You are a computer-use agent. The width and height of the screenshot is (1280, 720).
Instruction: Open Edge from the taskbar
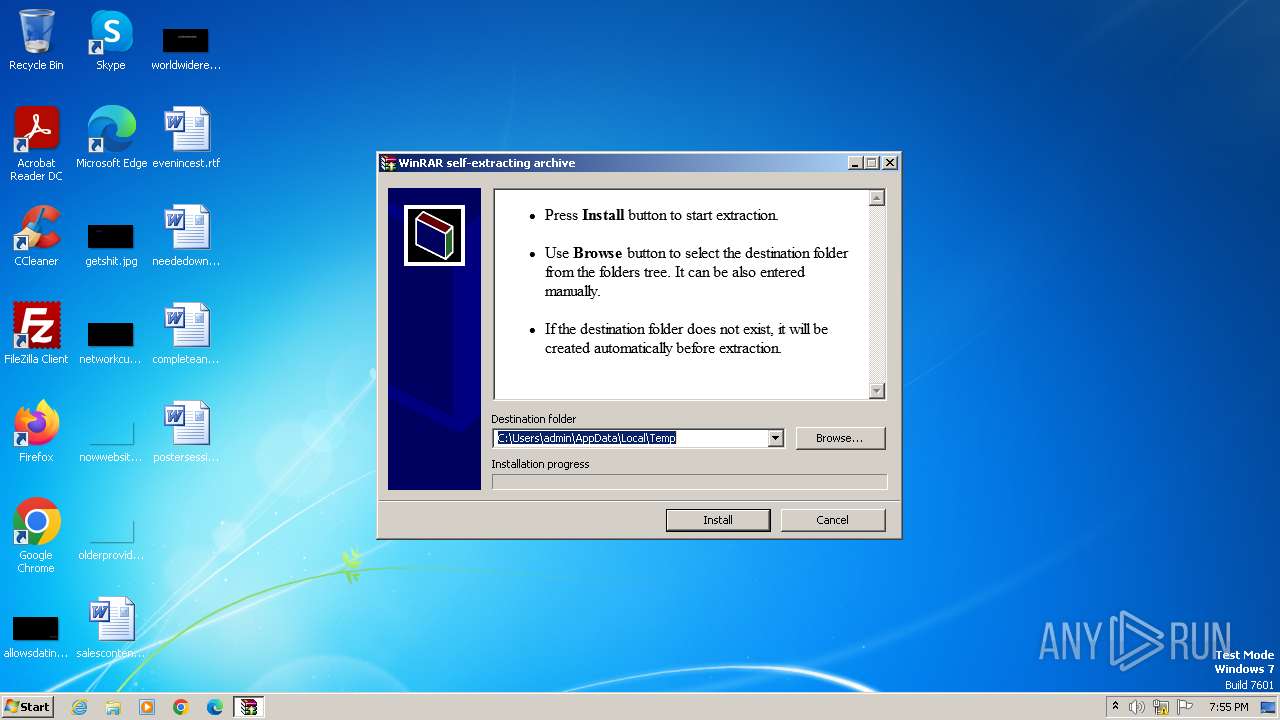(215, 707)
